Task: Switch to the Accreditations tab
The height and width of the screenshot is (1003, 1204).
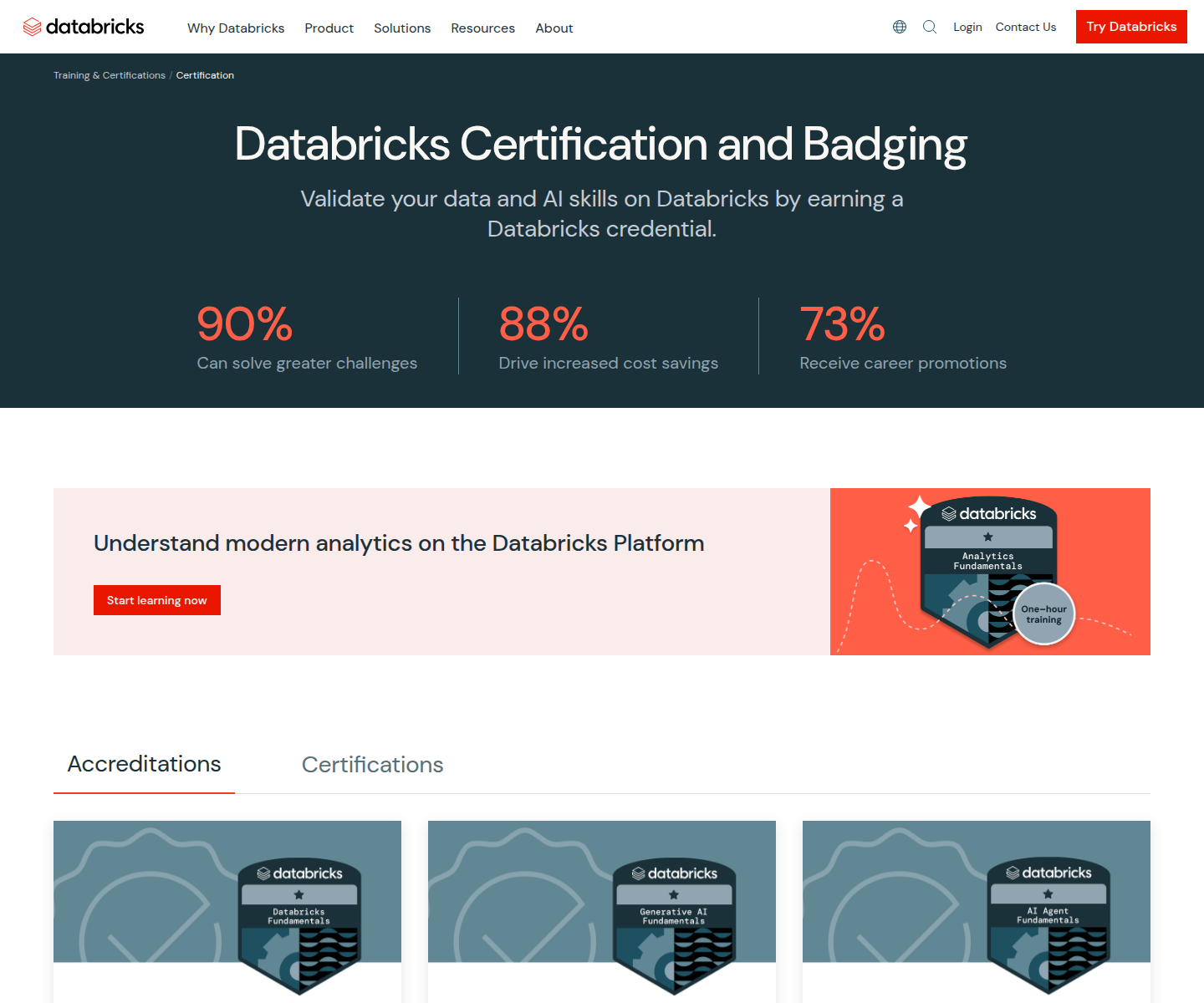Action: click(144, 764)
